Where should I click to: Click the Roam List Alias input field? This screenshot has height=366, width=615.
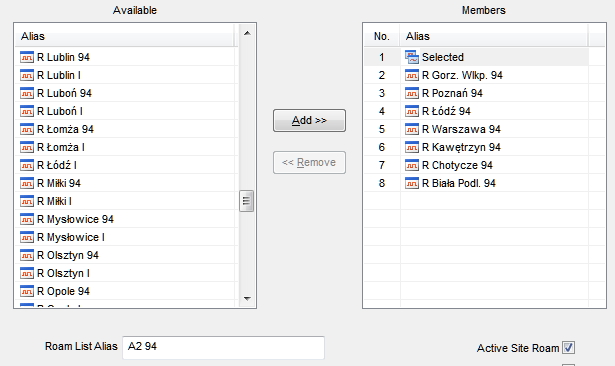click(x=224, y=347)
